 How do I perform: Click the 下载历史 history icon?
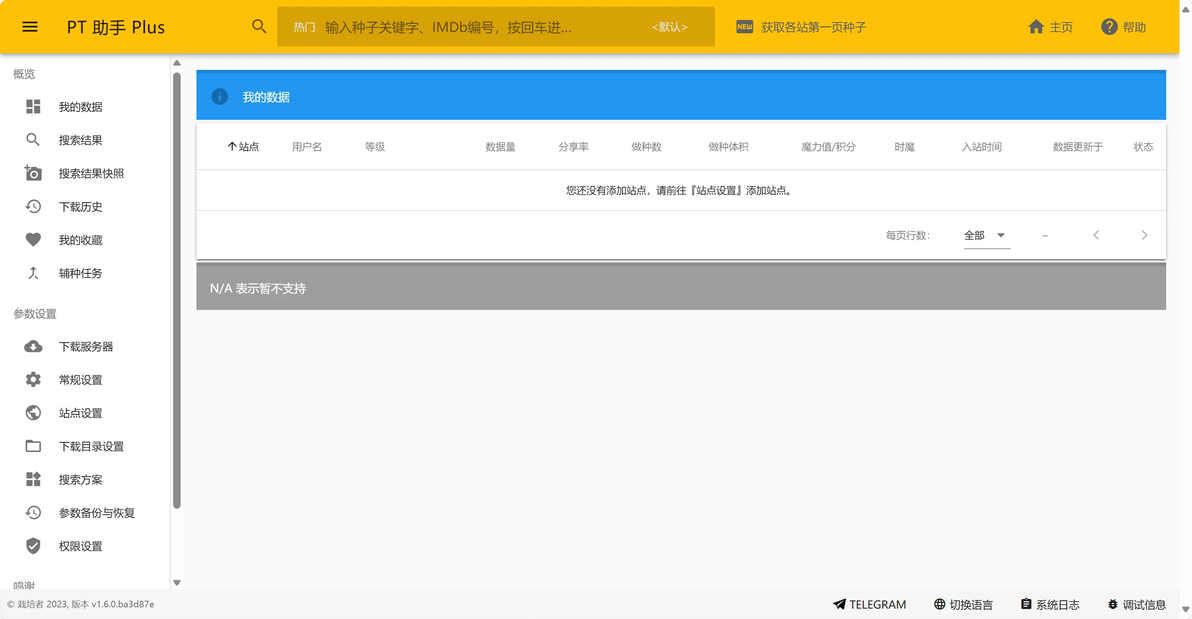33,207
